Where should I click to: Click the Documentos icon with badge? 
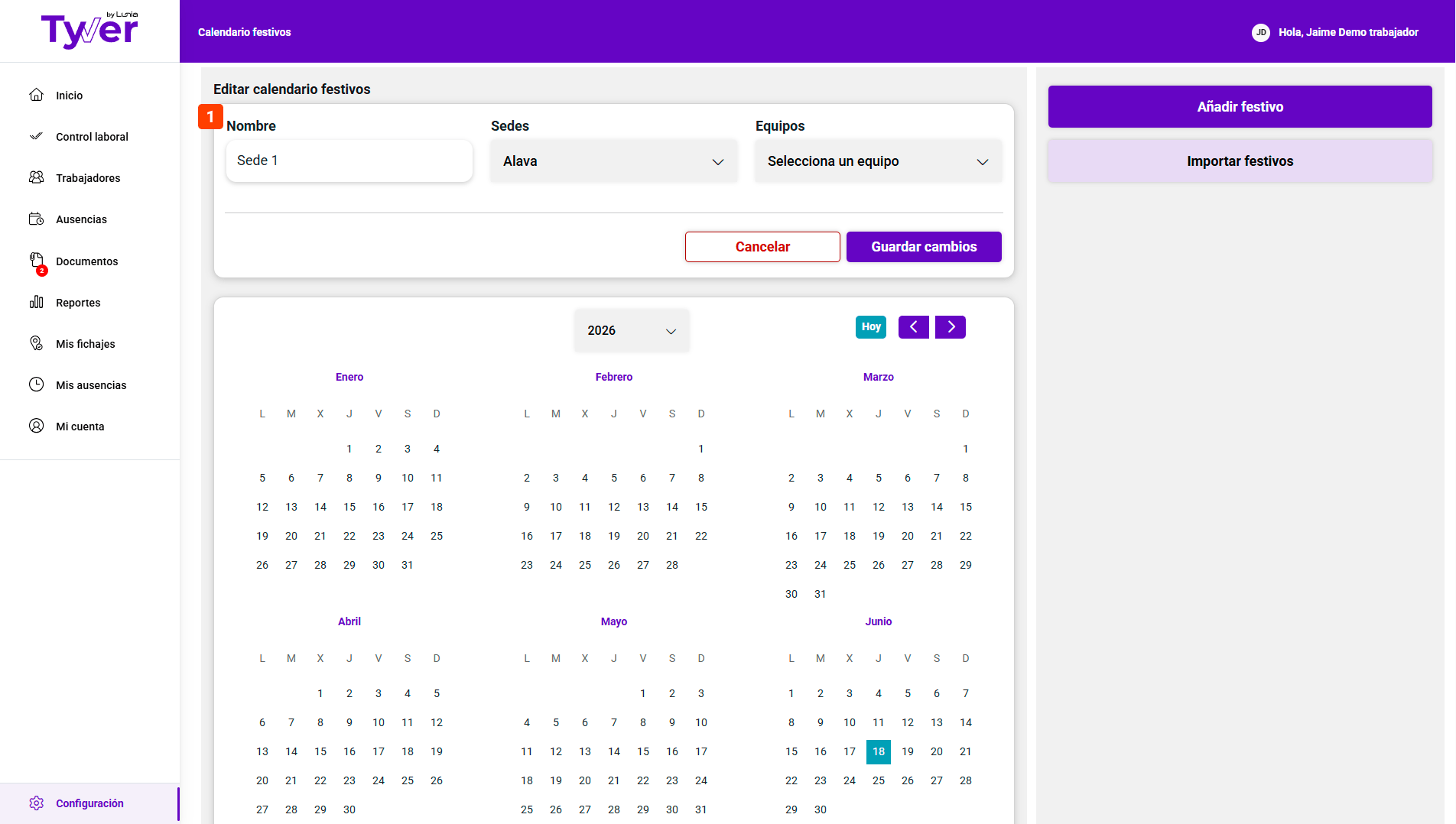(x=37, y=263)
